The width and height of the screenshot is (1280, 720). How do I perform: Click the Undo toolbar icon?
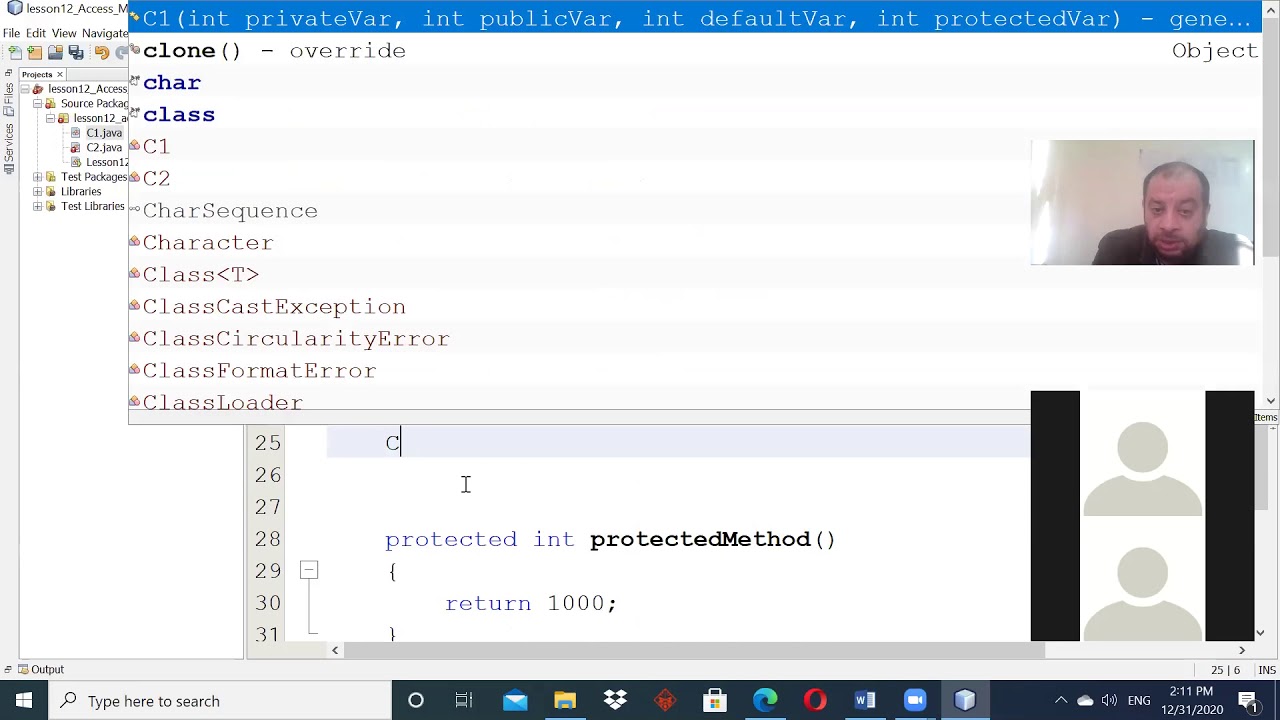101,53
